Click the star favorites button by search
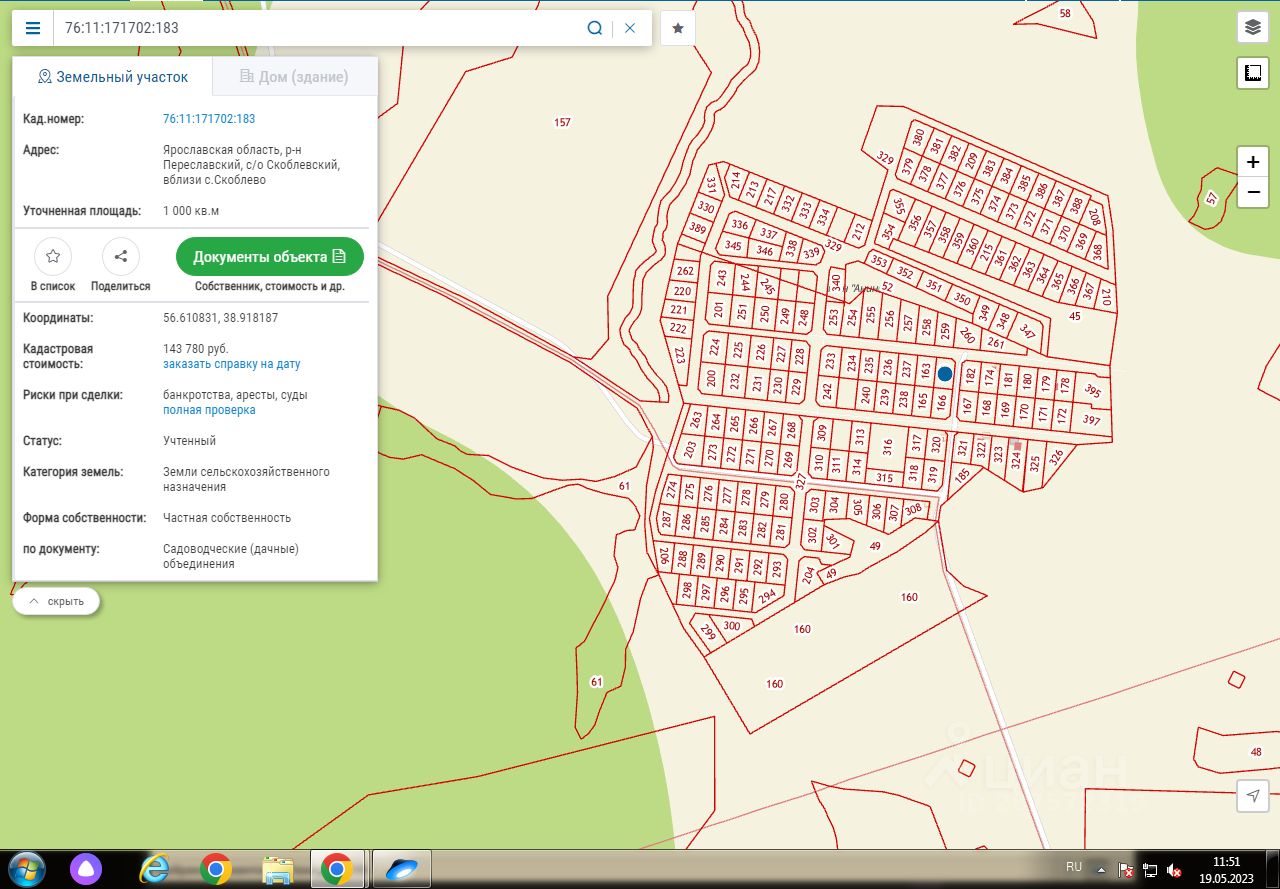 [678, 28]
